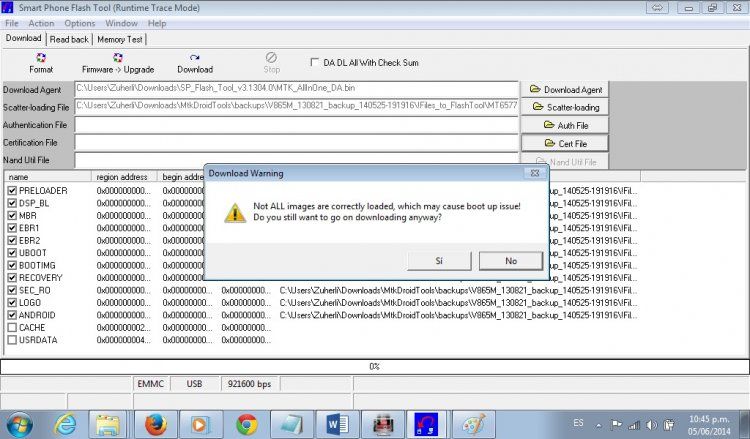This screenshot has width=750, height=439.
Task: Uncheck the ANDROID partition
Action: 12,315
